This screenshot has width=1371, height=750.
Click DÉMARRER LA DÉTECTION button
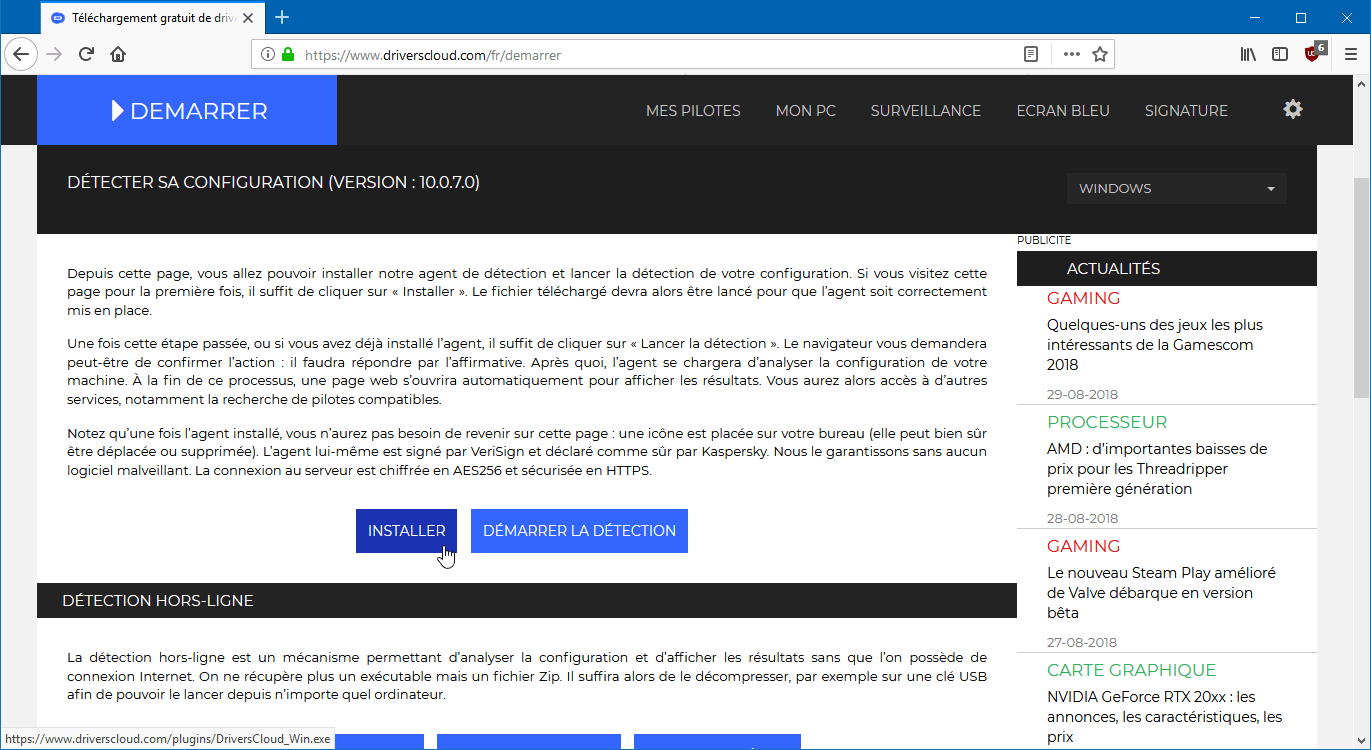[x=579, y=531]
